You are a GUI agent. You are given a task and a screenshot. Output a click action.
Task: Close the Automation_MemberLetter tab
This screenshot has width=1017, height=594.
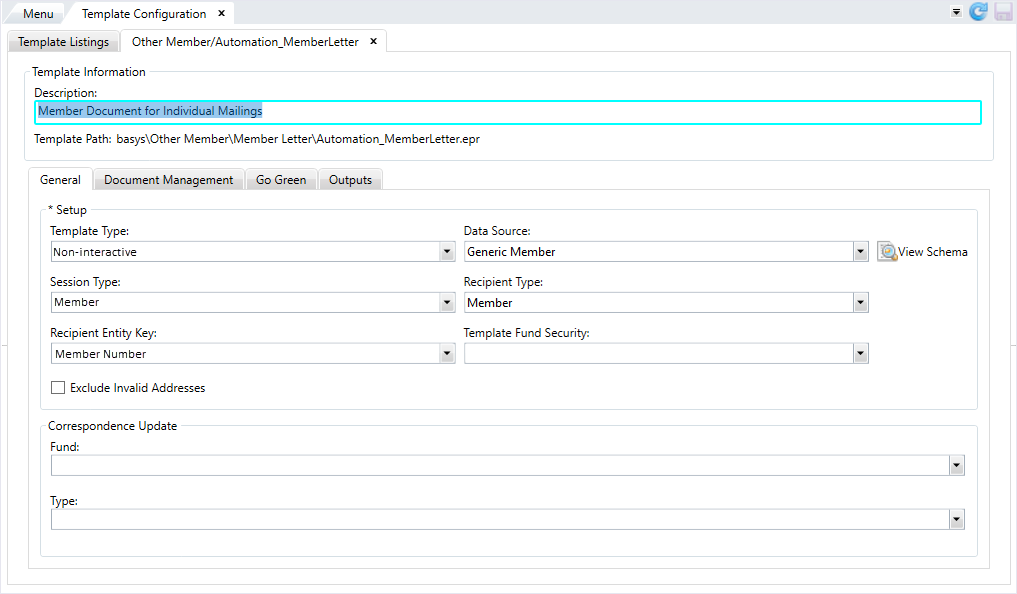point(373,42)
